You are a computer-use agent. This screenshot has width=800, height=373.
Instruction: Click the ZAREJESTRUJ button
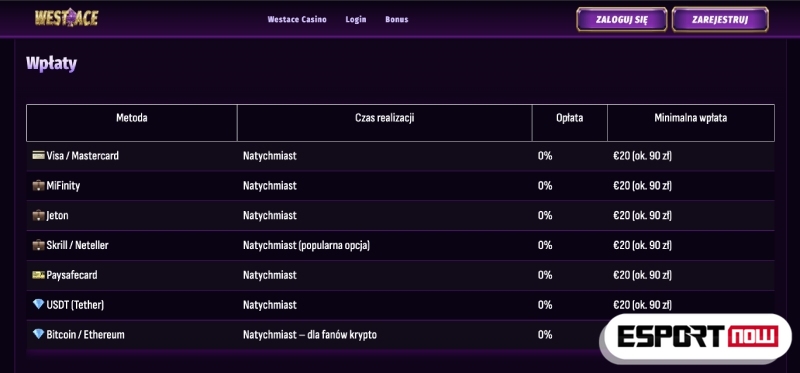[720, 19]
